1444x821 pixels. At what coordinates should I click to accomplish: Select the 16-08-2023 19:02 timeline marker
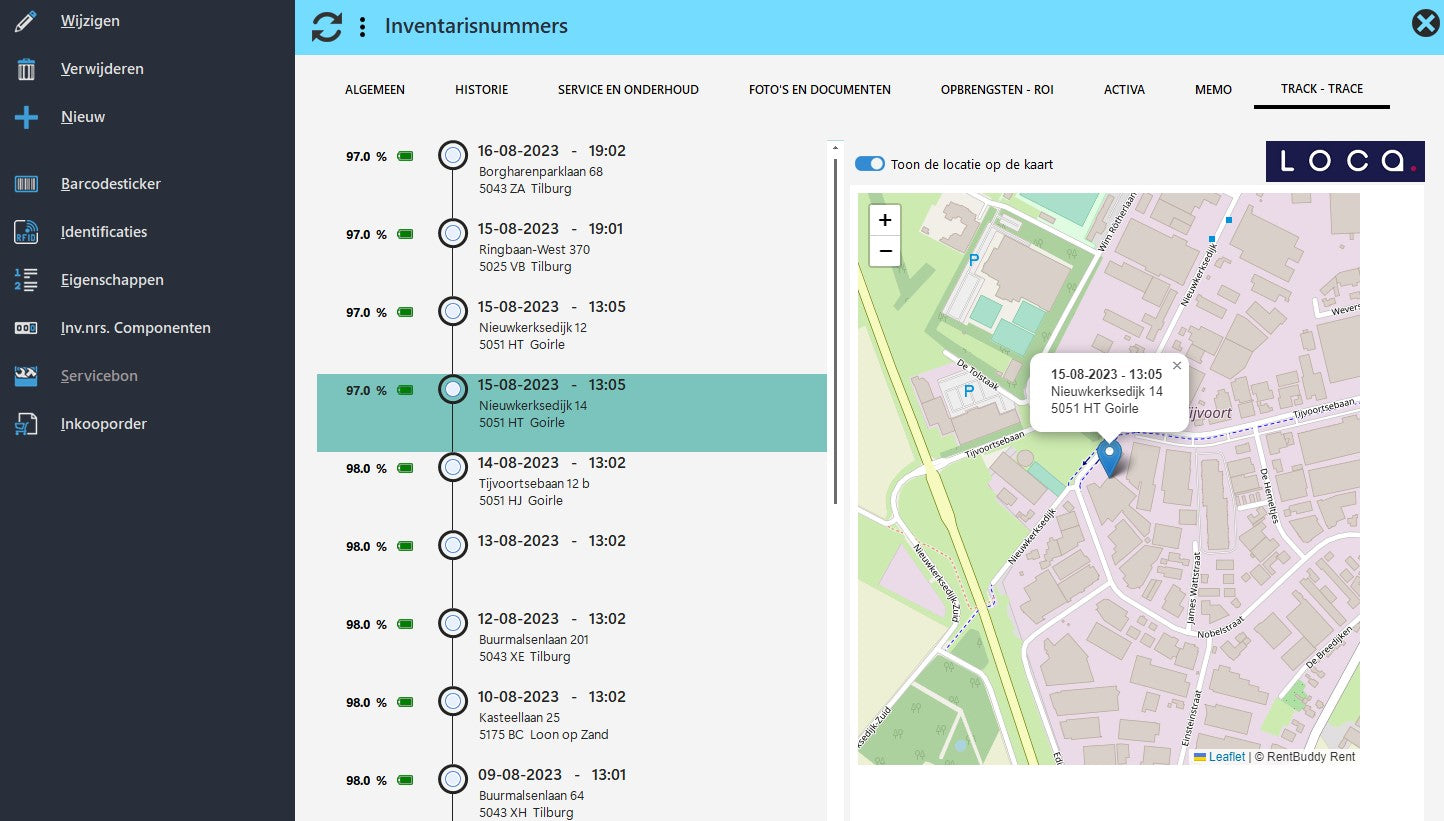coord(453,155)
